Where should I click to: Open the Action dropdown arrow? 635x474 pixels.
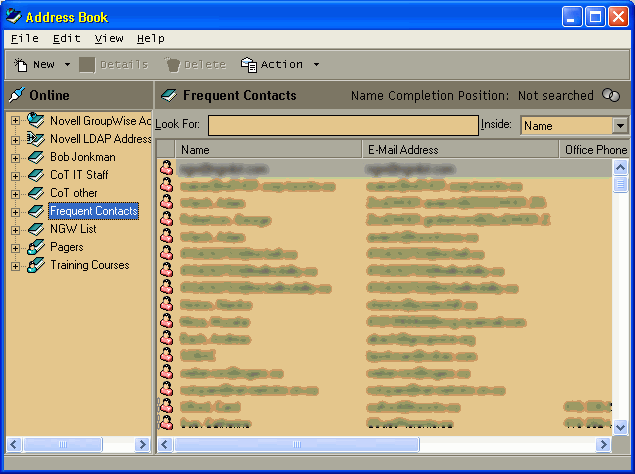pyautogui.click(x=316, y=64)
